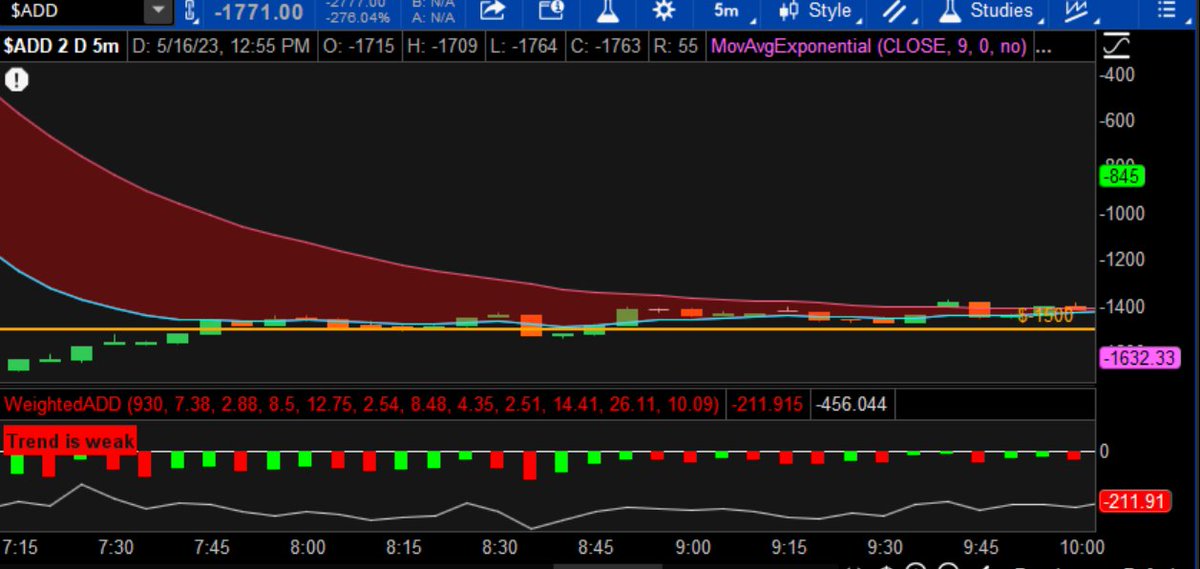
Task: Click the pink -1632.33 price bubble
Action: (x=1139, y=358)
